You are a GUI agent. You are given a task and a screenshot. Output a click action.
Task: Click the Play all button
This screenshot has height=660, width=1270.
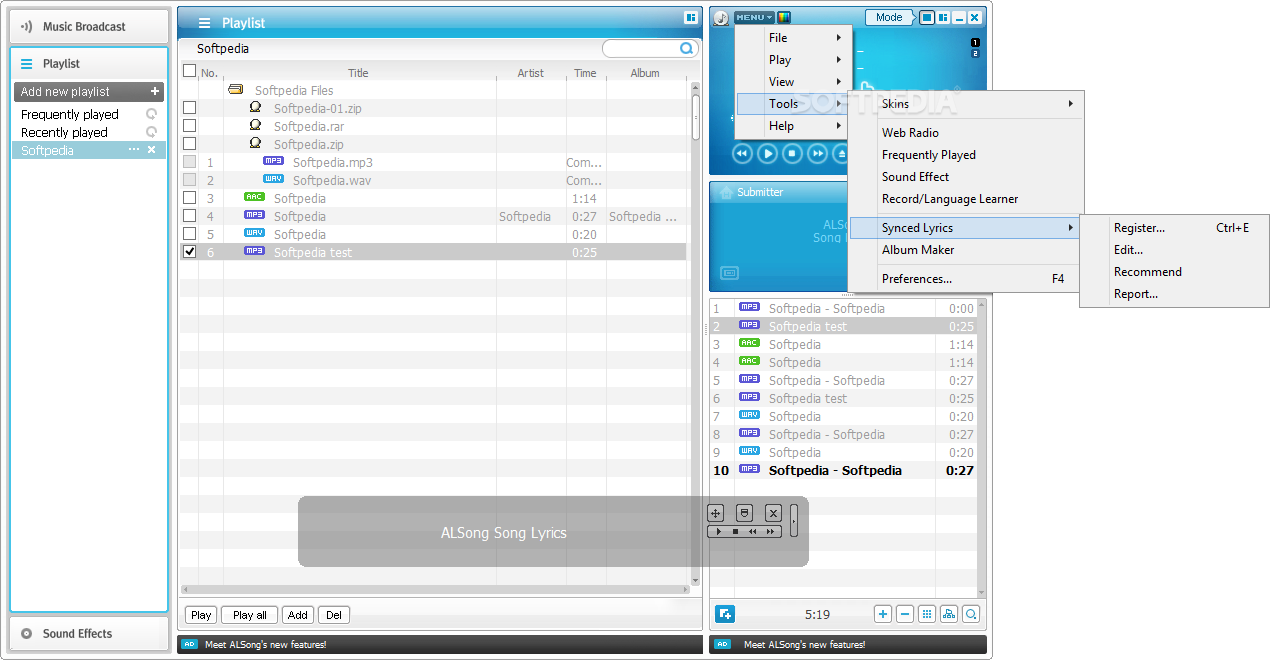coord(250,615)
